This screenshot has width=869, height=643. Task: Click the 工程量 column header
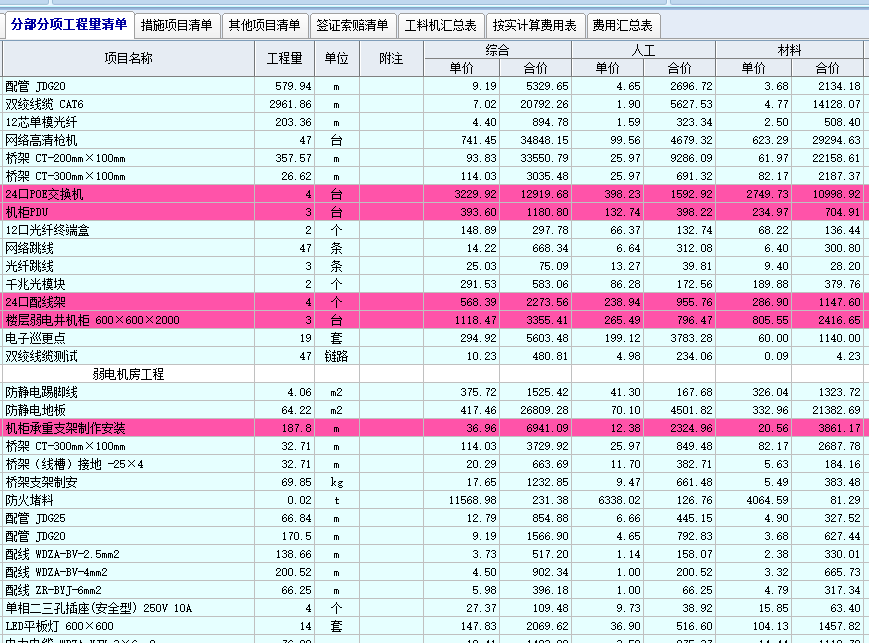[x=285, y=59]
